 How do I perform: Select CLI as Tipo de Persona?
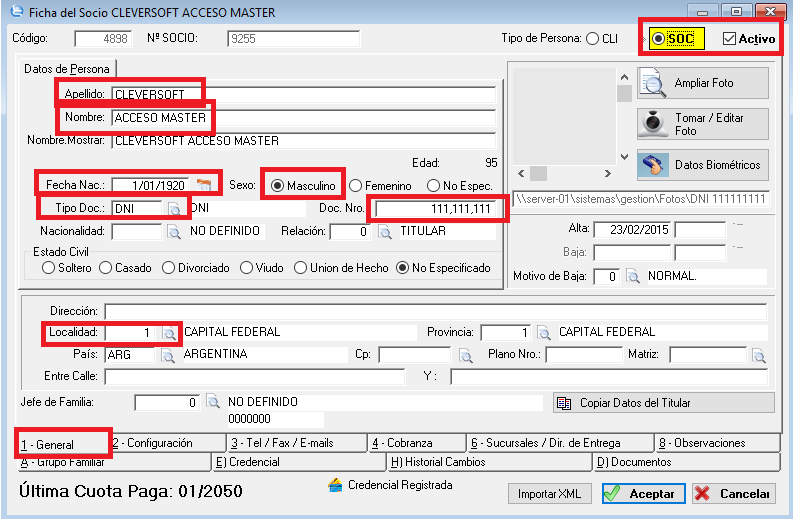[594, 39]
